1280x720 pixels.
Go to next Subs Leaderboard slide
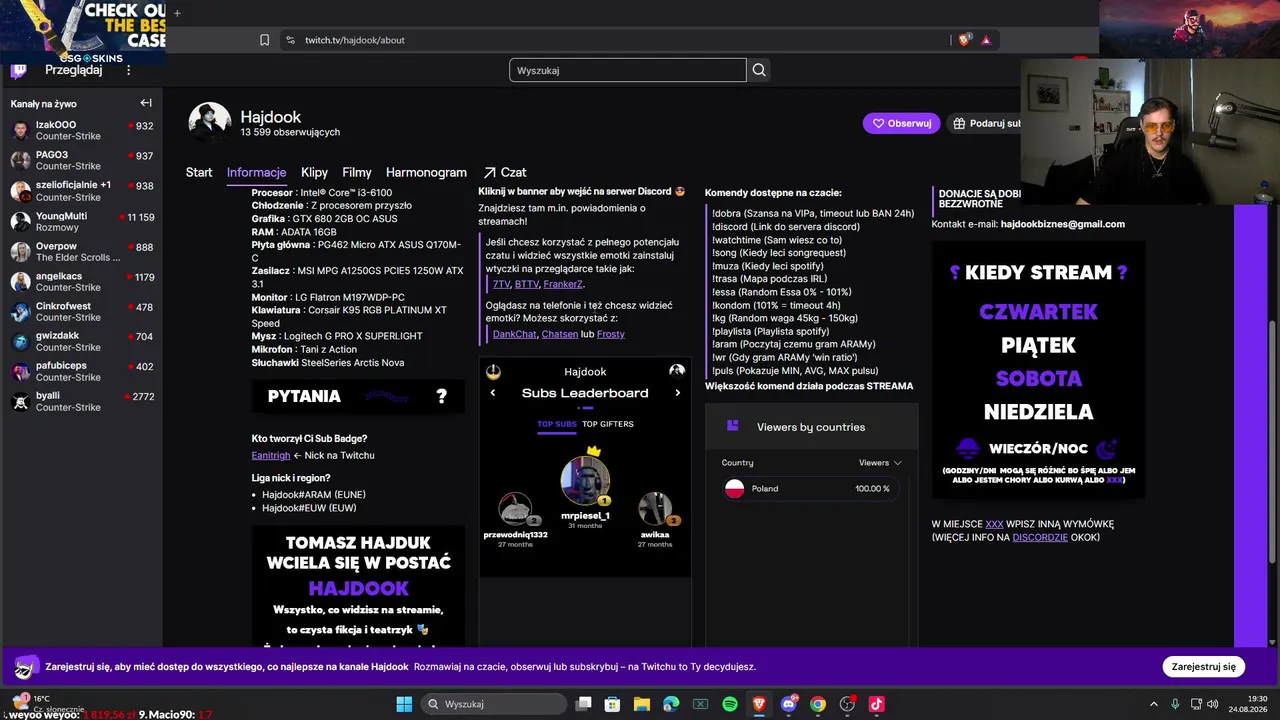[677, 393]
